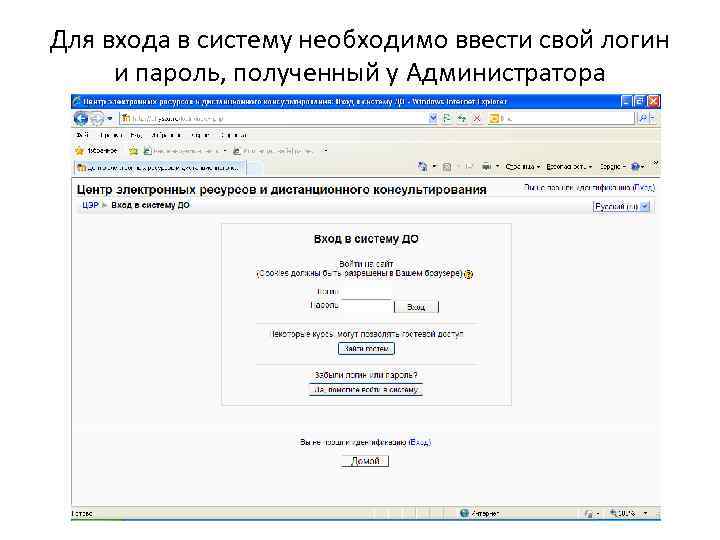The height and width of the screenshot is (540, 720).
Task: Open search provider options arrow next to magnifier
Action: (652, 118)
